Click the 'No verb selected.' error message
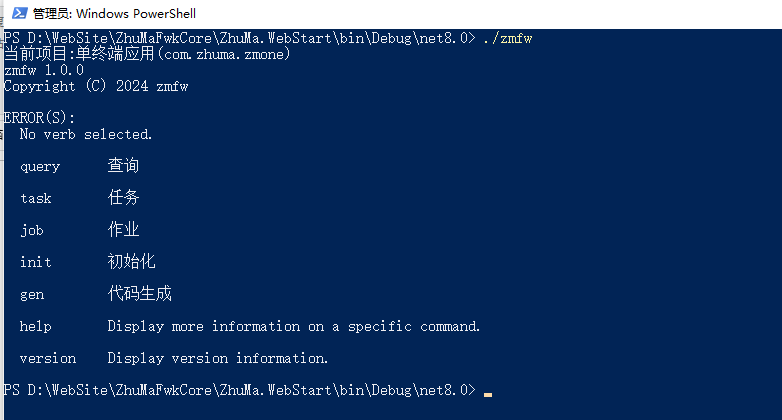Screen dimensions: 782x420 86,134
